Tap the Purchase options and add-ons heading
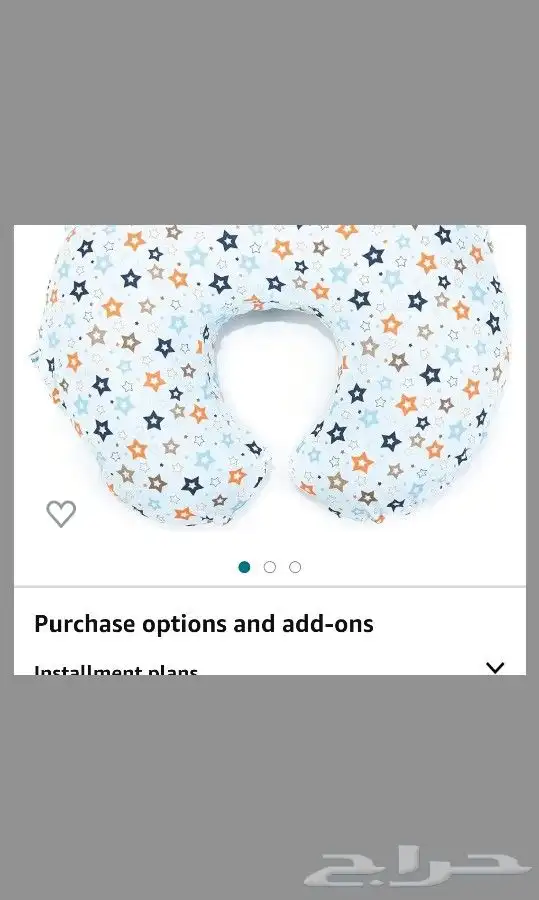Viewport: 539px width, 900px height. point(204,624)
